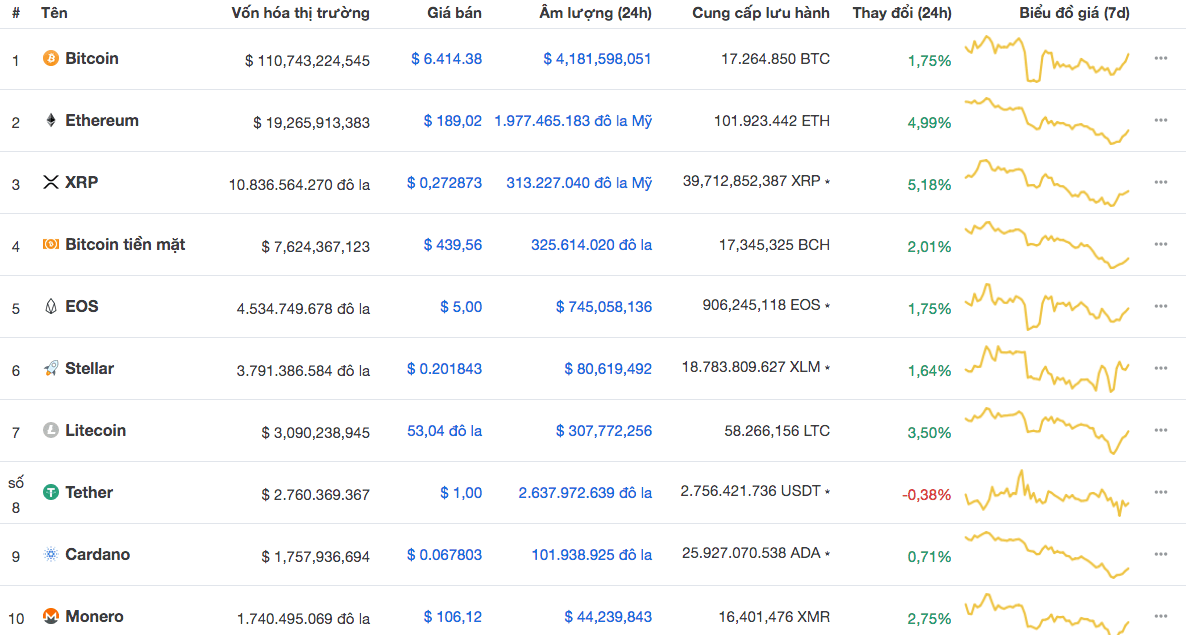Open the Stellar name link
Screen dimensions: 1191x635
coord(90,368)
